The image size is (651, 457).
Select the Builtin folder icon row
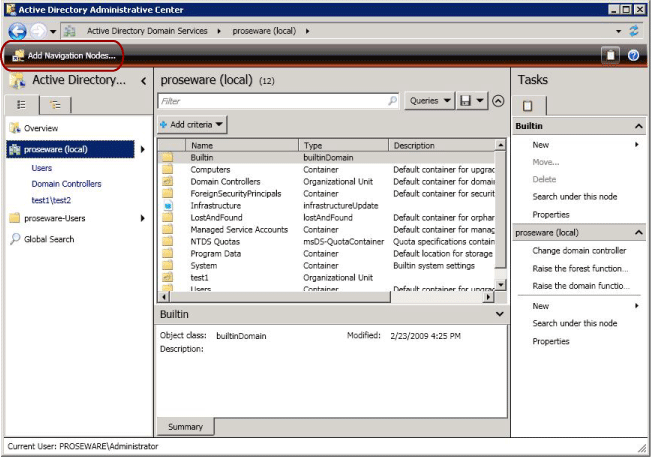(x=167, y=158)
